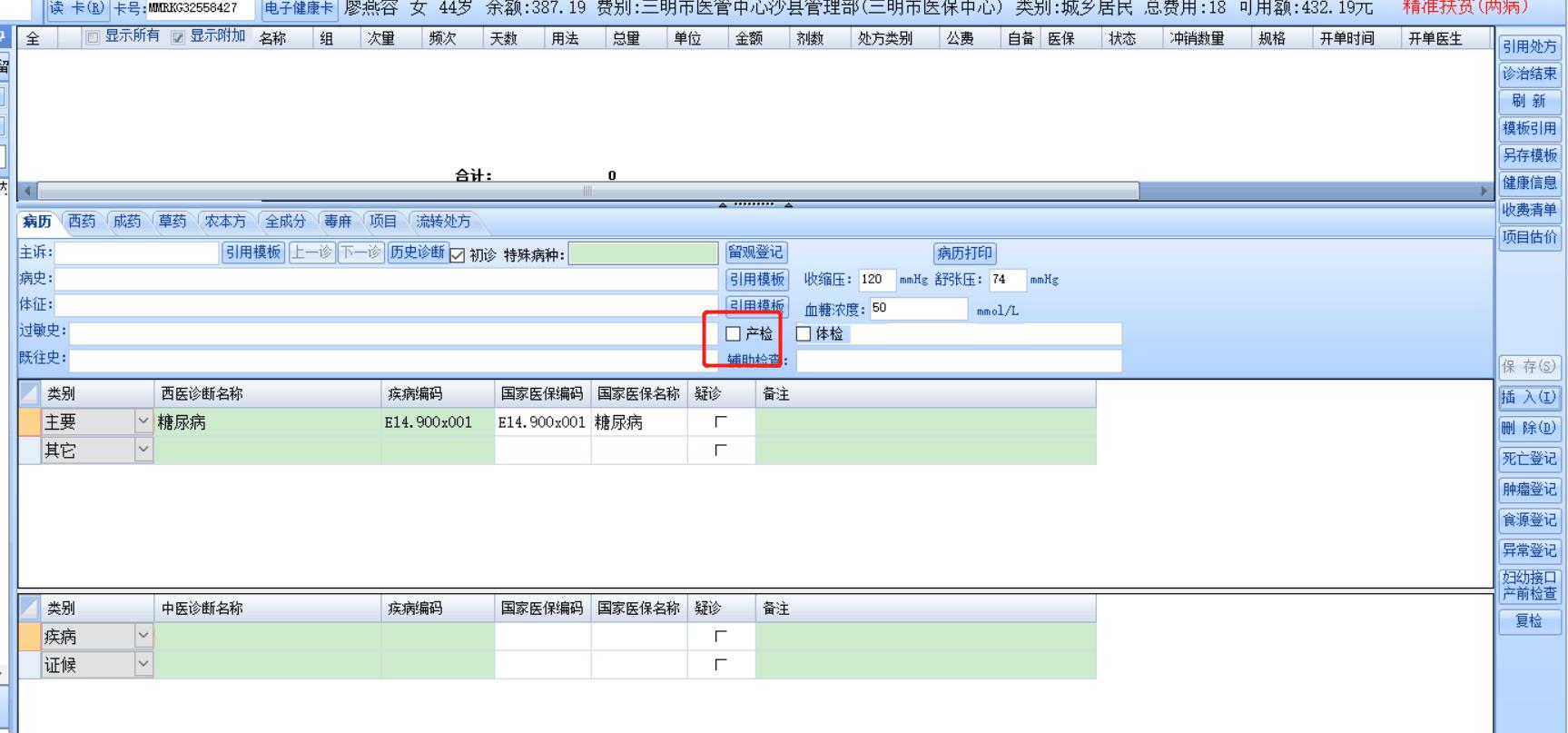The height and width of the screenshot is (733, 1568).
Task: Click the 留观登记 button
Action: coord(756,253)
